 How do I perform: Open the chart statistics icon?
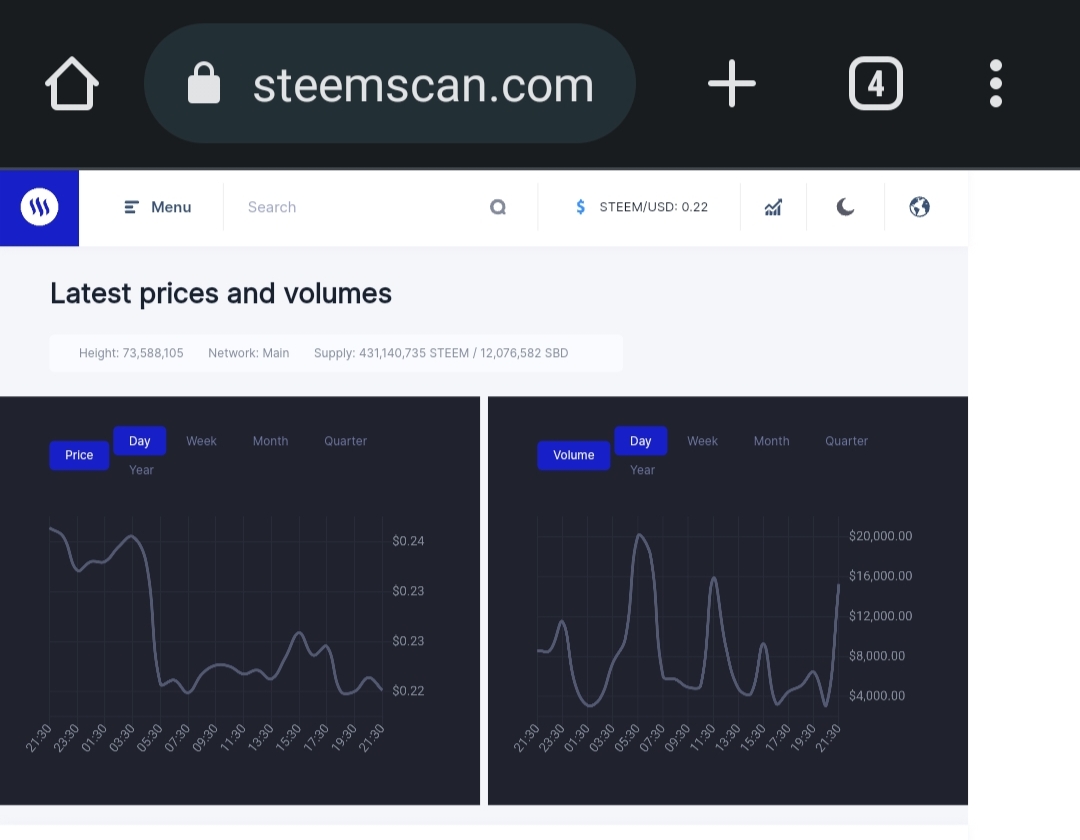[x=773, y=208]
